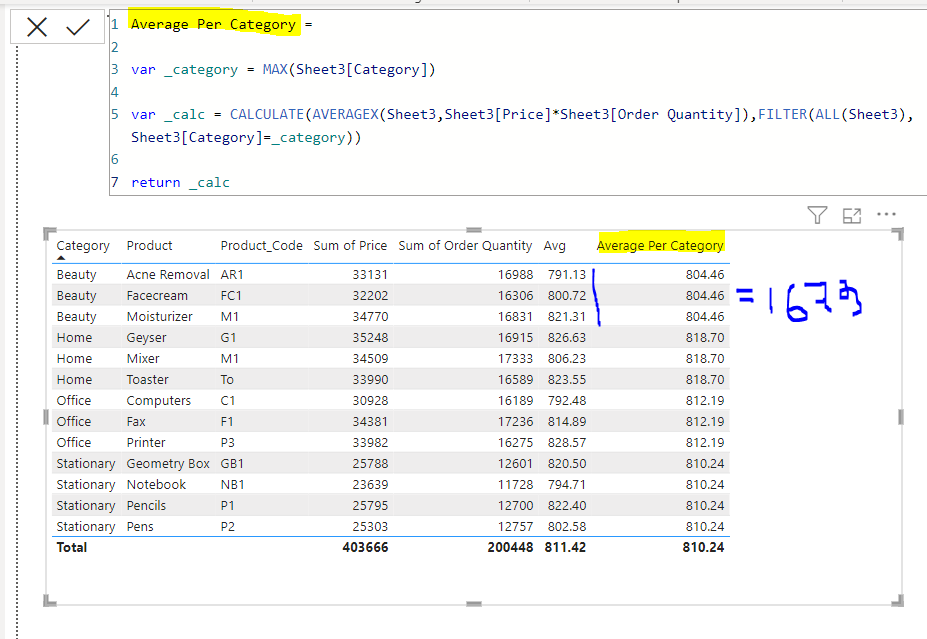Select the 'Mixer' product cell

[142, 358]
